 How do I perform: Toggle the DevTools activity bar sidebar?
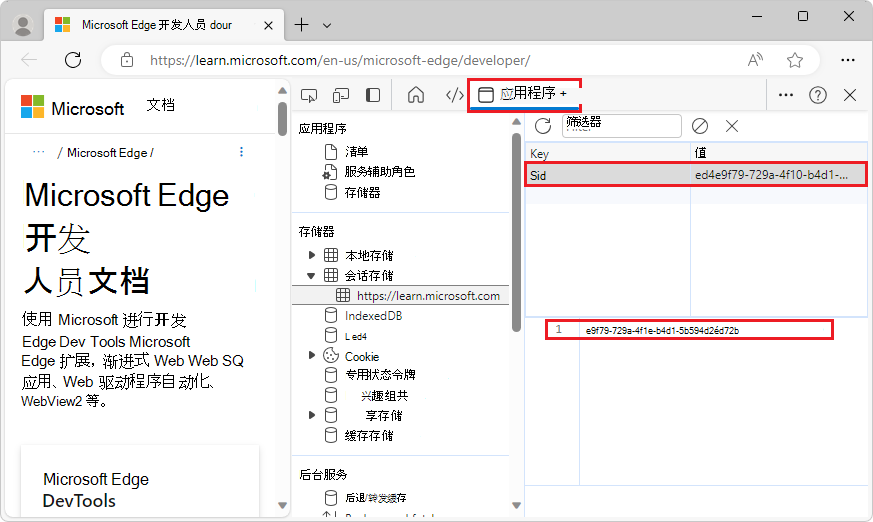click(x=373, y=95)
